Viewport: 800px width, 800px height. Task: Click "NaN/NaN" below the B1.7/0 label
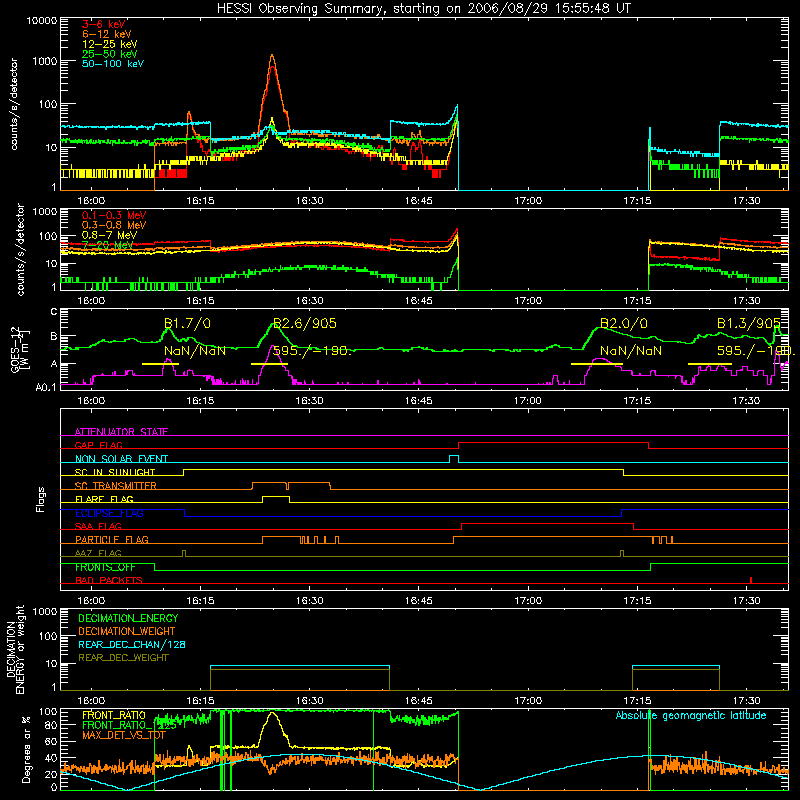(x=194, y=351)
